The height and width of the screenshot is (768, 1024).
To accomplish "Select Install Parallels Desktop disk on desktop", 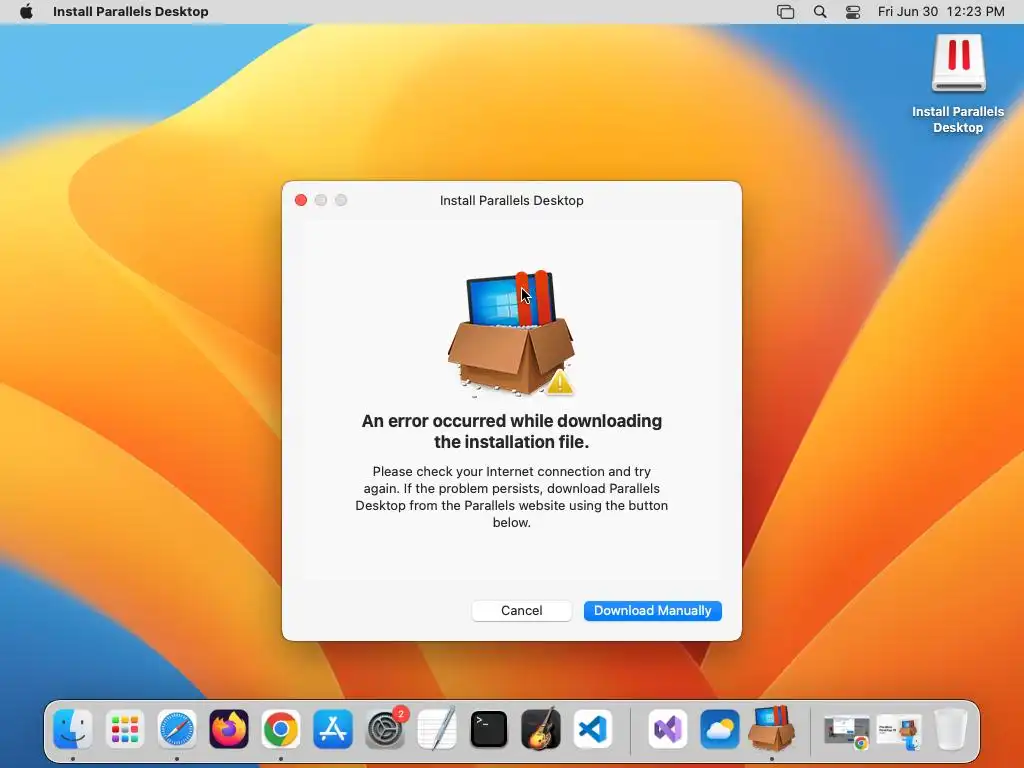I will pyautogui.click(x=958, y=84).
